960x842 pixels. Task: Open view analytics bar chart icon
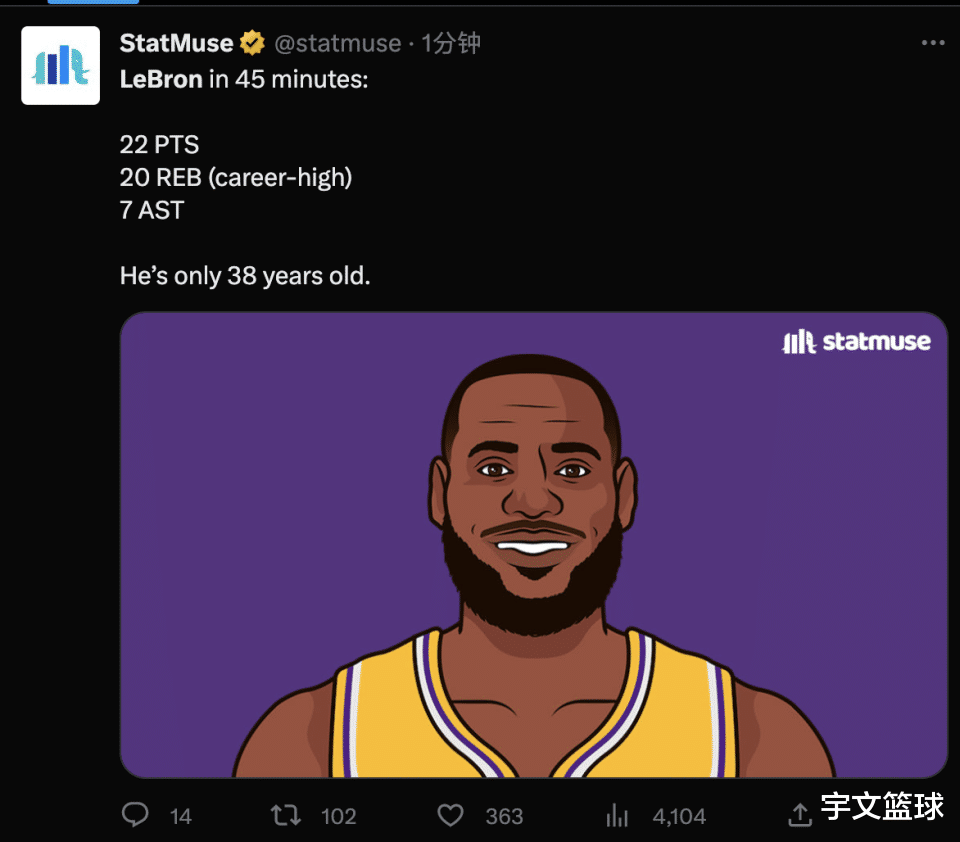click(x=618, y=816)
